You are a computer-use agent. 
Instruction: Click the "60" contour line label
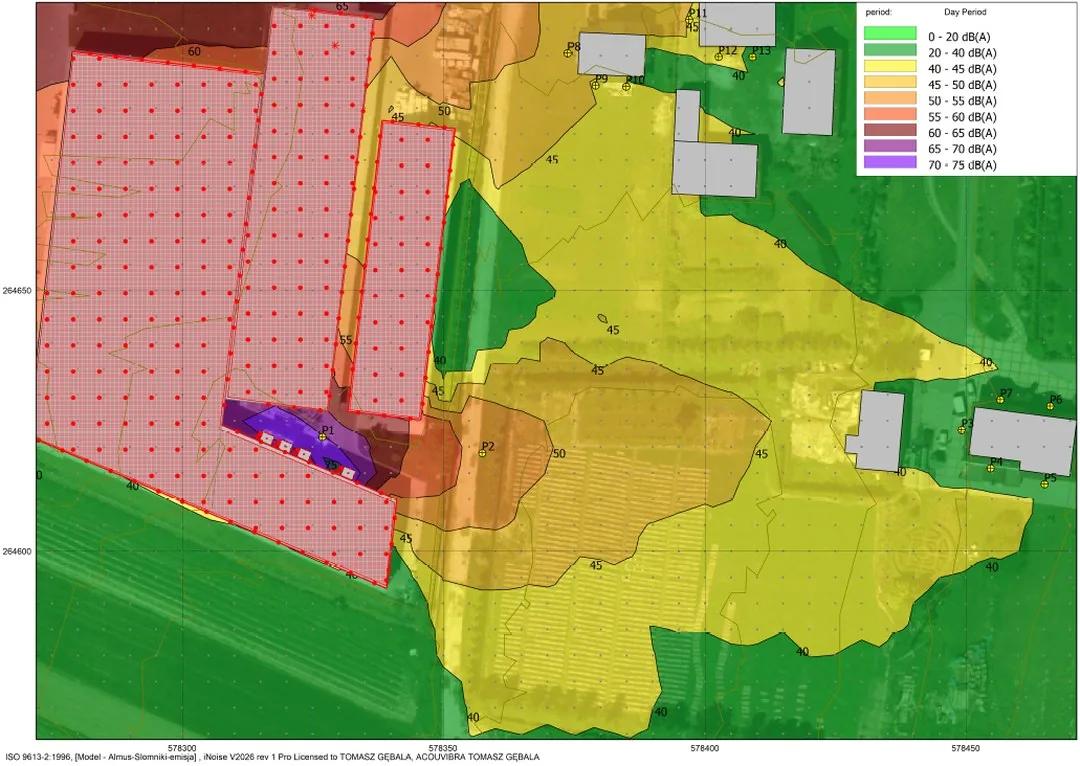[x=194, y=52]
